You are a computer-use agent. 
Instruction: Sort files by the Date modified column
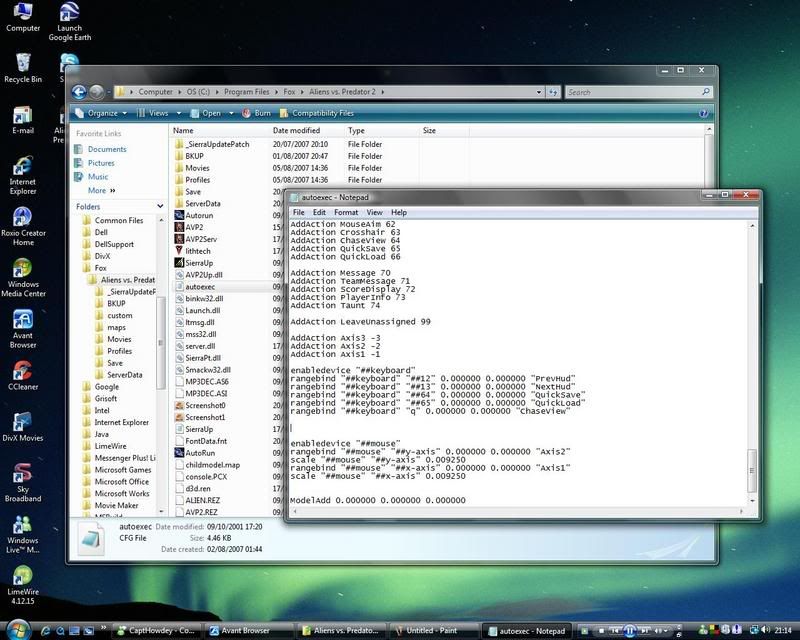pos(296,131)
